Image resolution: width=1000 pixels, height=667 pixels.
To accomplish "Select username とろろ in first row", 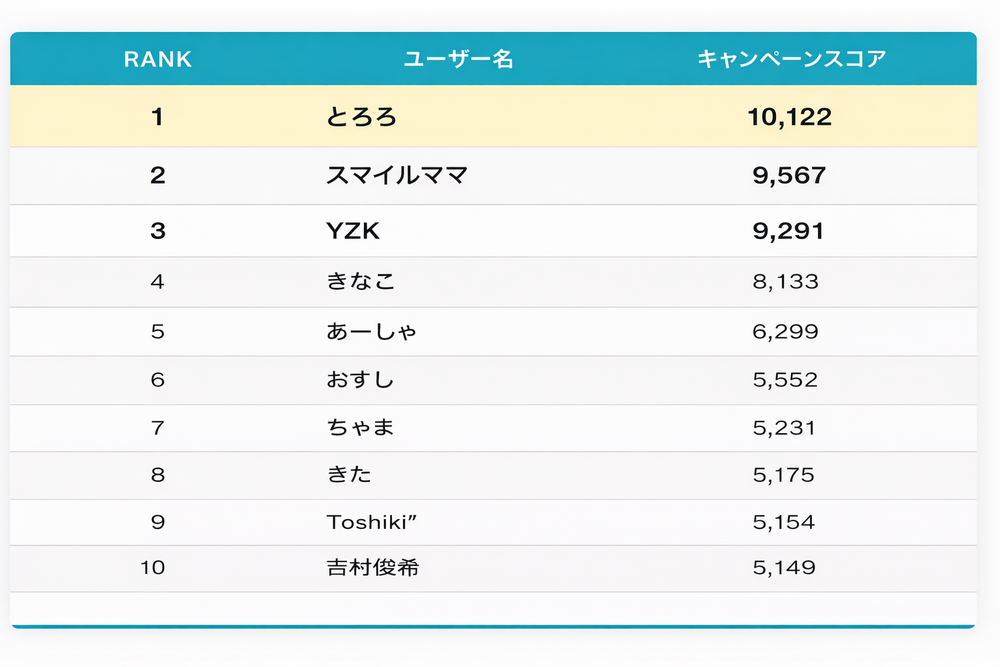I will (x=361, y=117).
